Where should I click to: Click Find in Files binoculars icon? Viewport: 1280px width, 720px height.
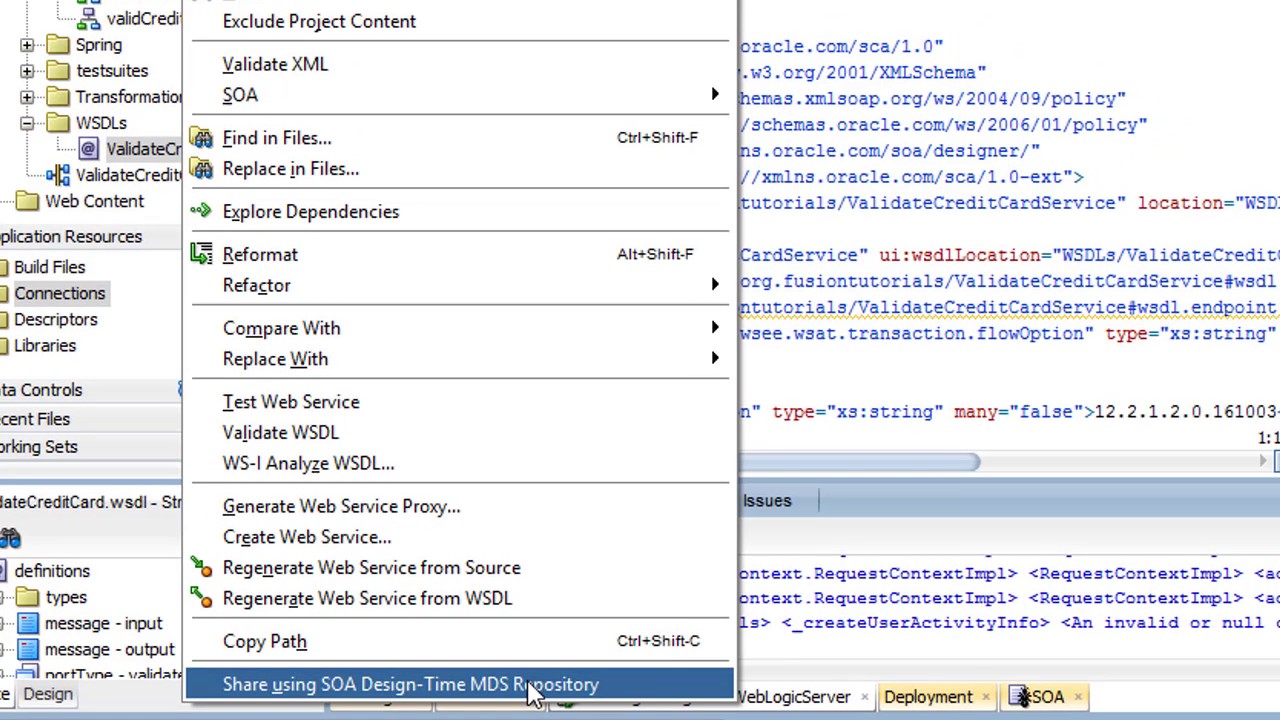point(203,138)
